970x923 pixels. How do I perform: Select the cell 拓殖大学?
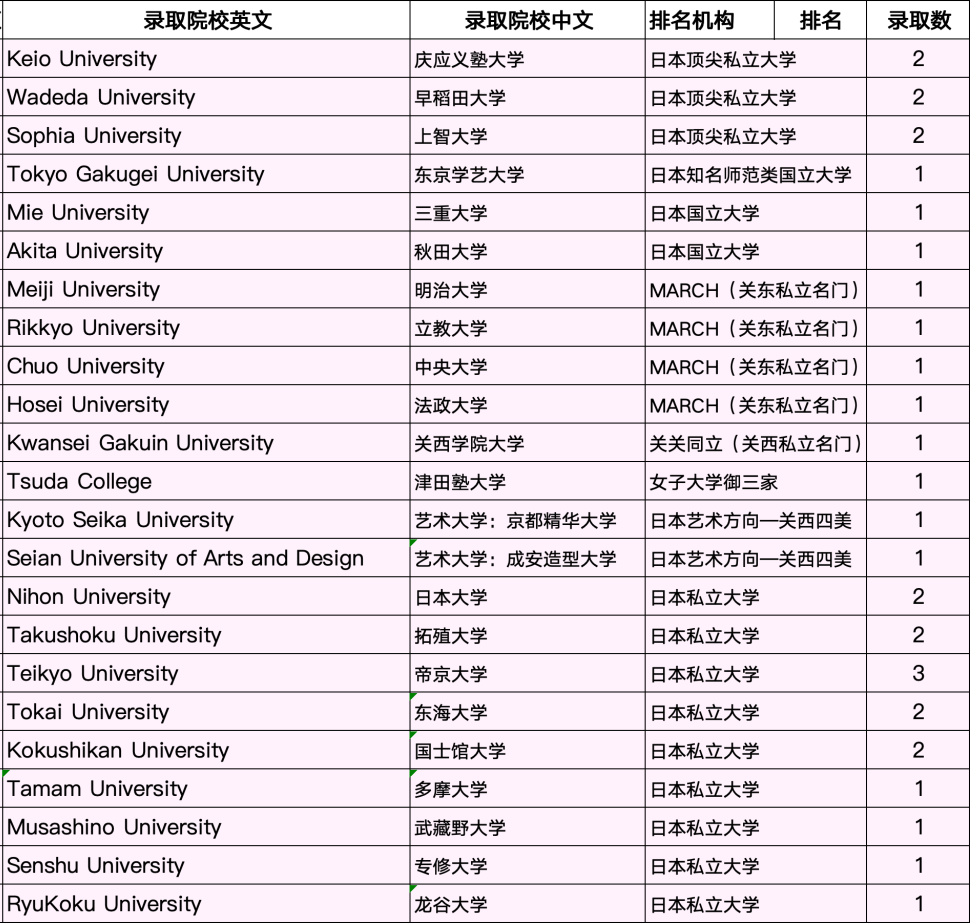coord(528,635)
